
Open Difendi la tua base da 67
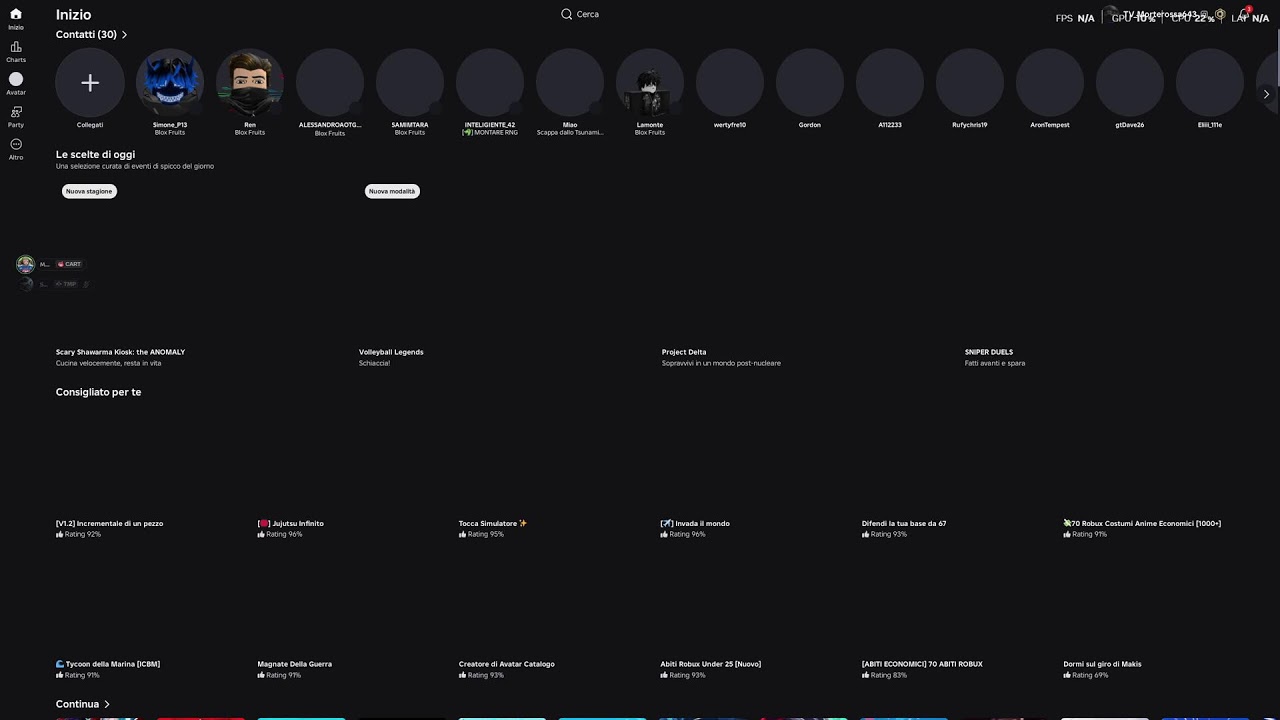(904, 523)
